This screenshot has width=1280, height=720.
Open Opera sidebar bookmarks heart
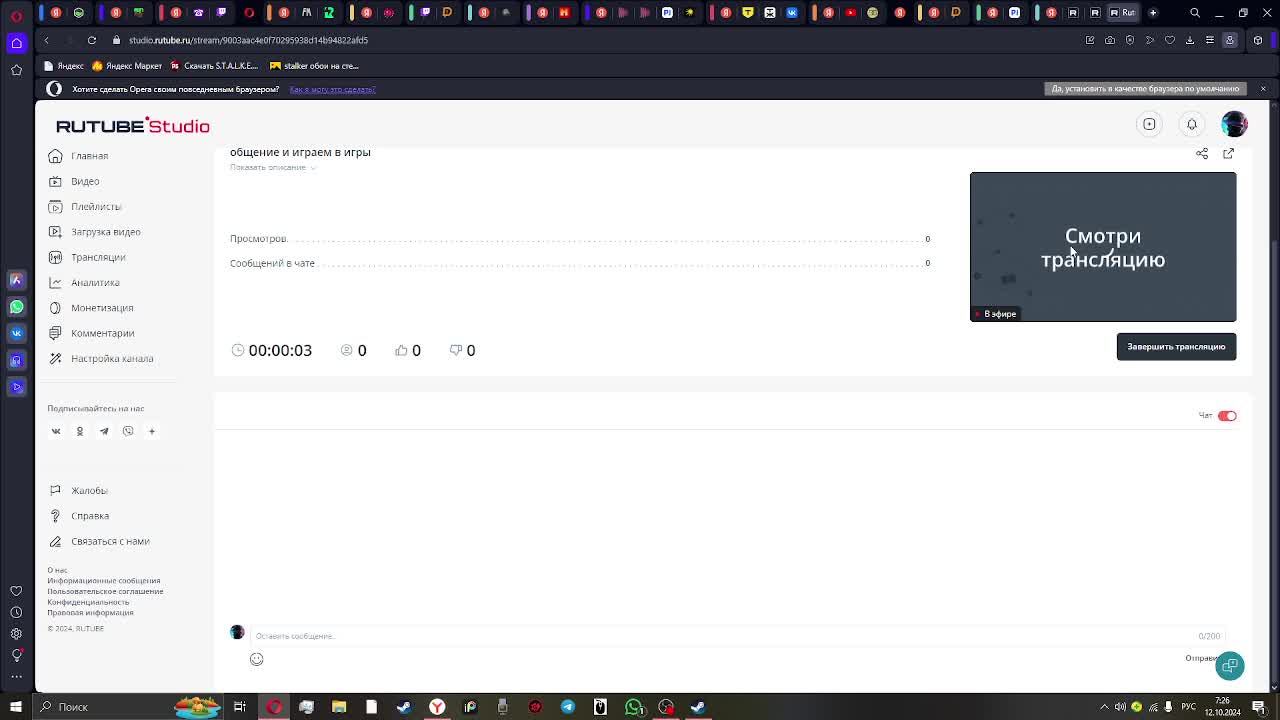(16, 591)
